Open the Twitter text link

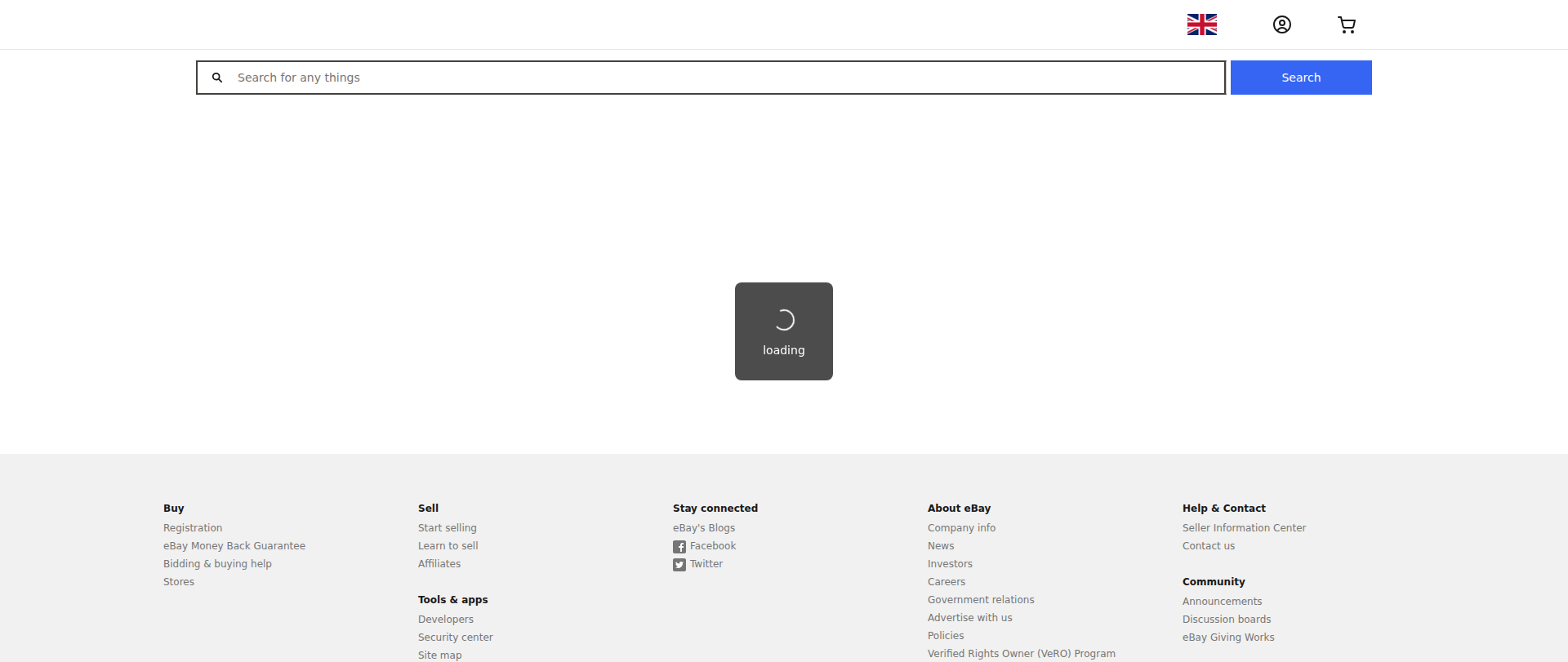pos(706,564)
